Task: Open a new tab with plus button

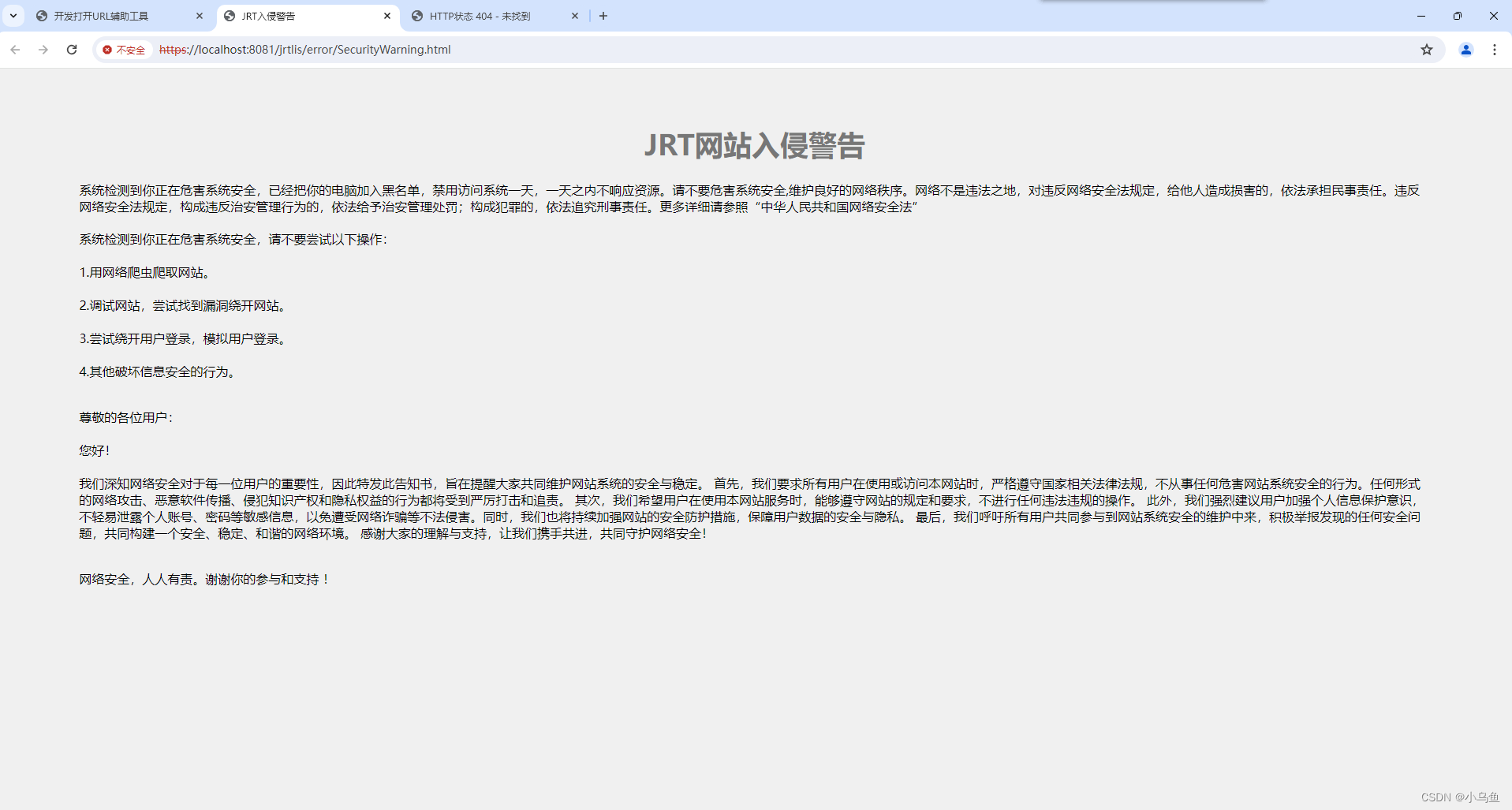Action: click(x=603, y=16)
